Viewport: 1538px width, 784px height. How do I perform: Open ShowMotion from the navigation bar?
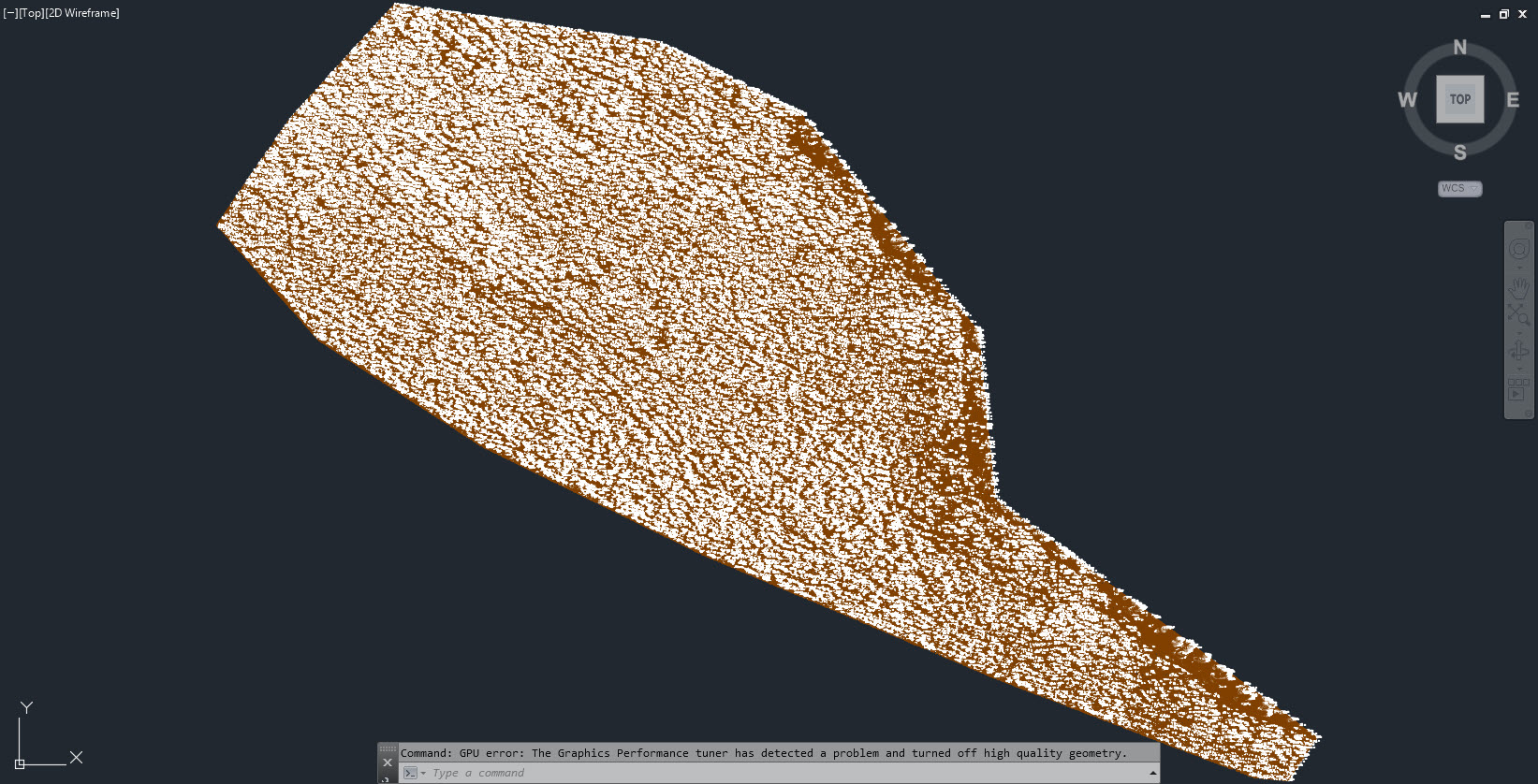coord(1518,389)
